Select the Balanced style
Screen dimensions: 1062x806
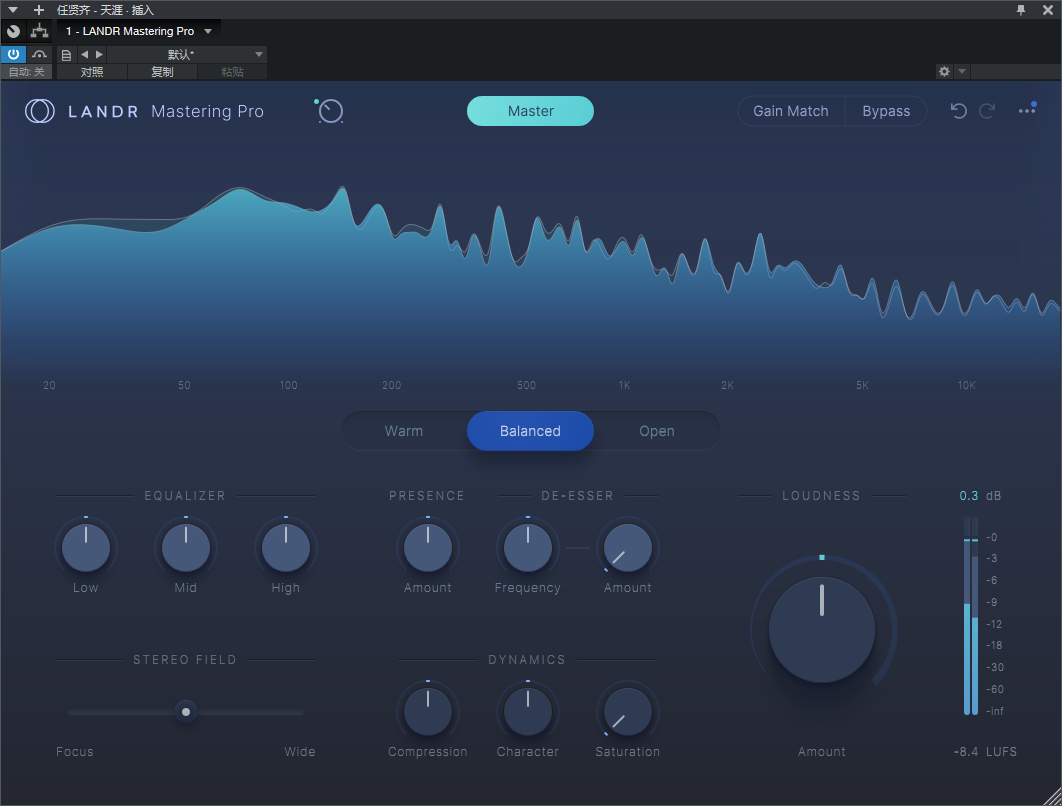click(x=530, y=431)
